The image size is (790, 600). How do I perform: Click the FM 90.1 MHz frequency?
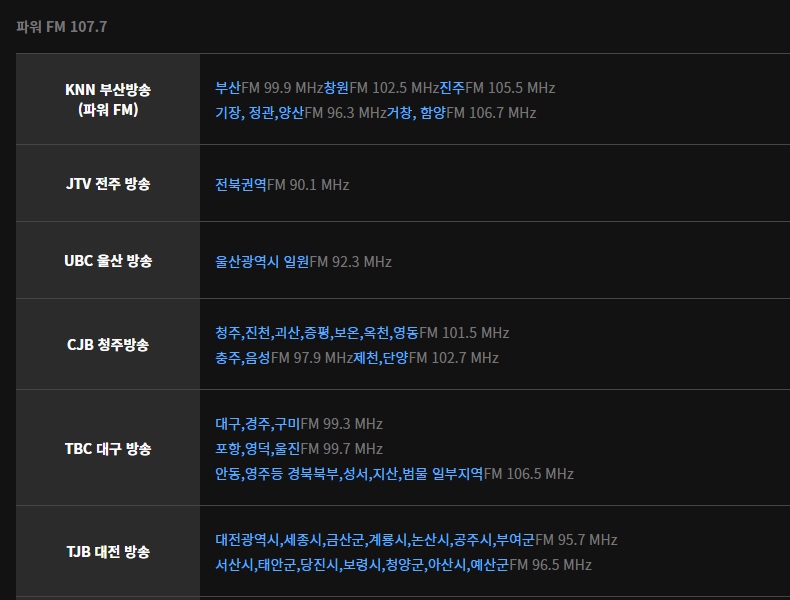tap(308, 185)
